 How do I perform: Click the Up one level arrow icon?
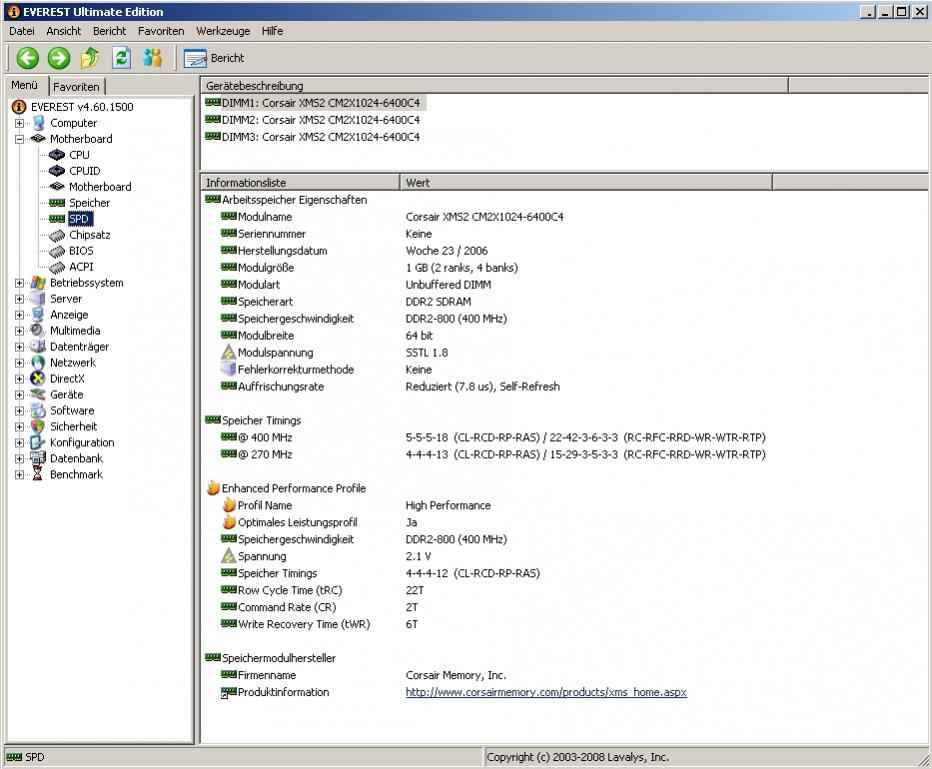[x=90, y=58]
